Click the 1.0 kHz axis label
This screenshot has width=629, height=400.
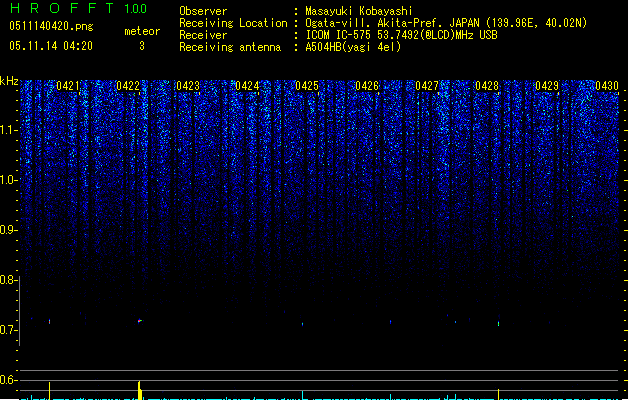8,180
